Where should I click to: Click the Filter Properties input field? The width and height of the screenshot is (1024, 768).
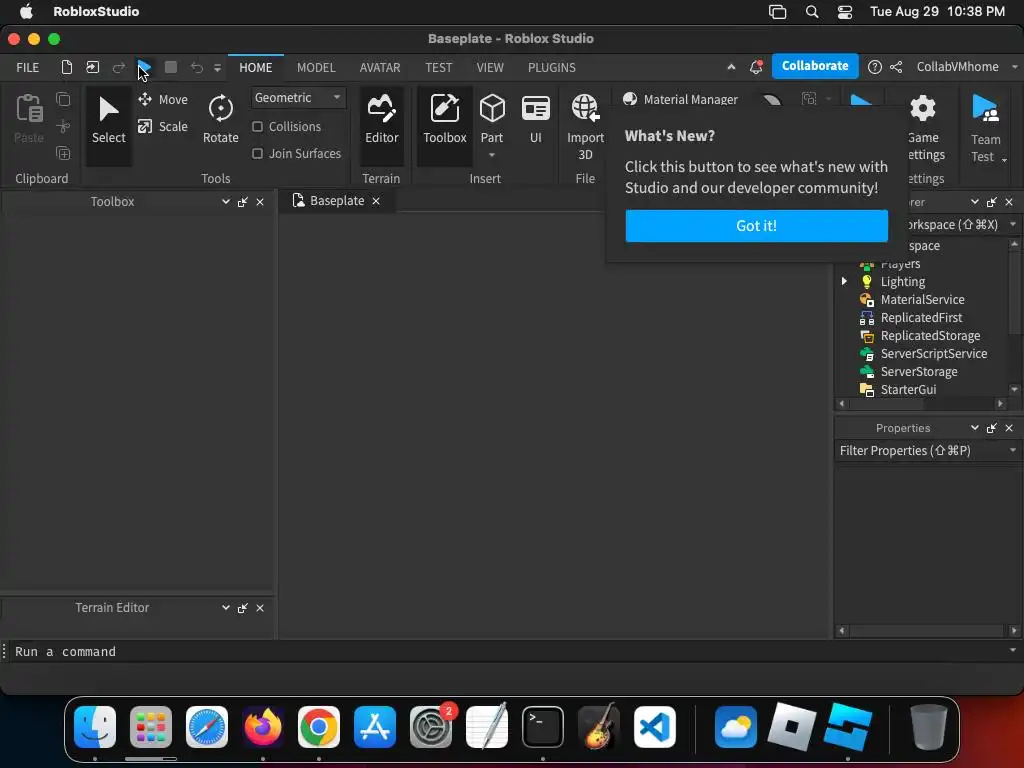pyautogui.click(x=921, y=451)
